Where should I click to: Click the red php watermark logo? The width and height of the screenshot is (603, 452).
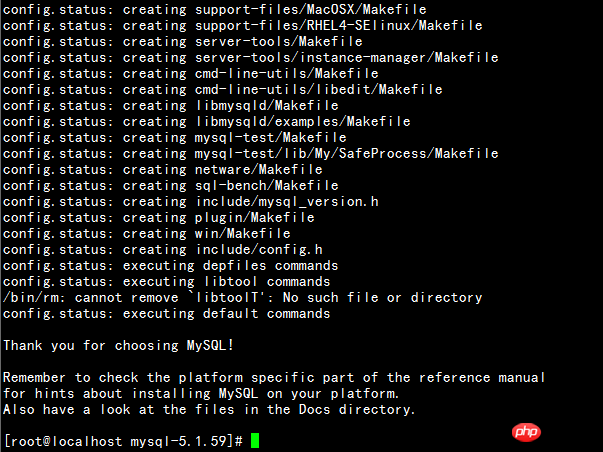coord(526,432)
